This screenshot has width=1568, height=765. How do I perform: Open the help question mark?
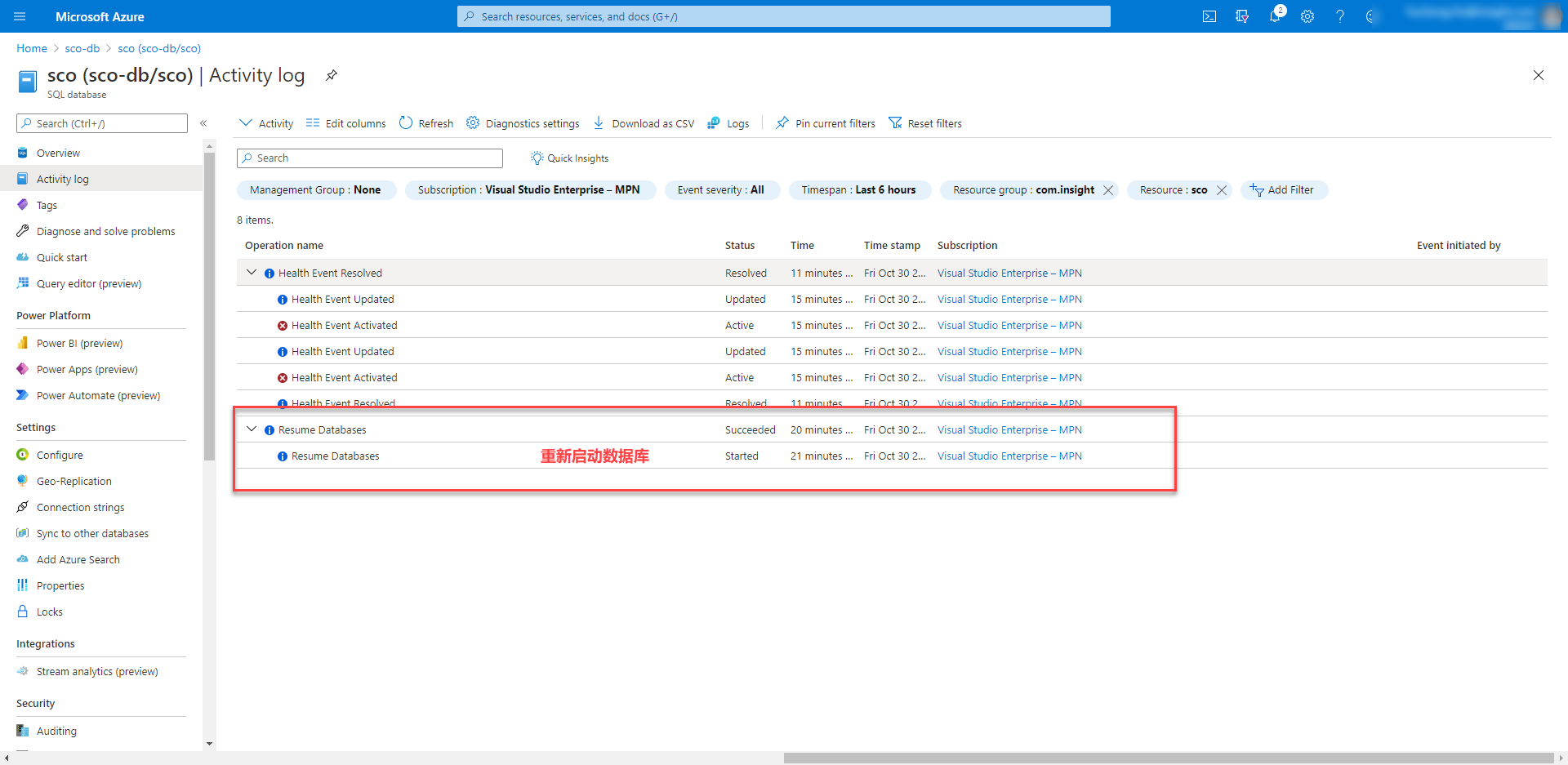click(x=1340, y=16)
